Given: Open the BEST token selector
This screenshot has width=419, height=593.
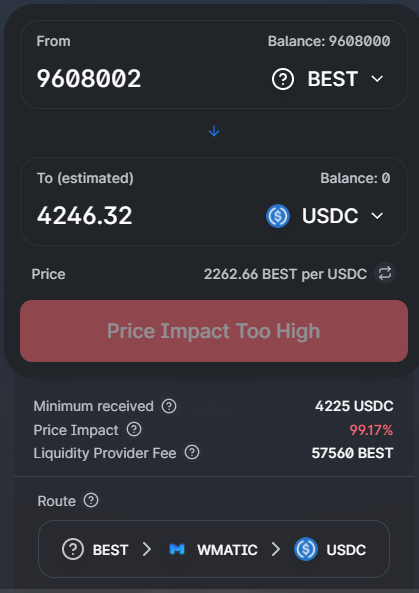Looking at the screenshot, I should click(327, 79).
